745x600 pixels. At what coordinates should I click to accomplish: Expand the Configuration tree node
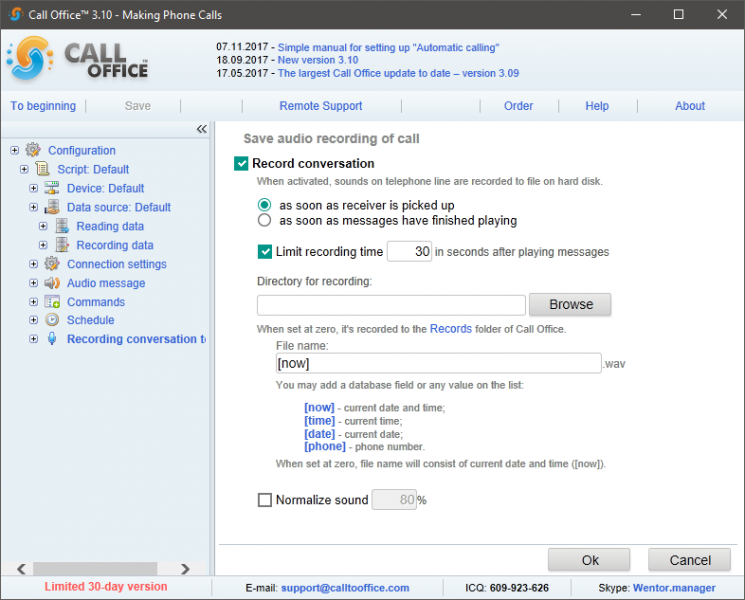[15, 150]
